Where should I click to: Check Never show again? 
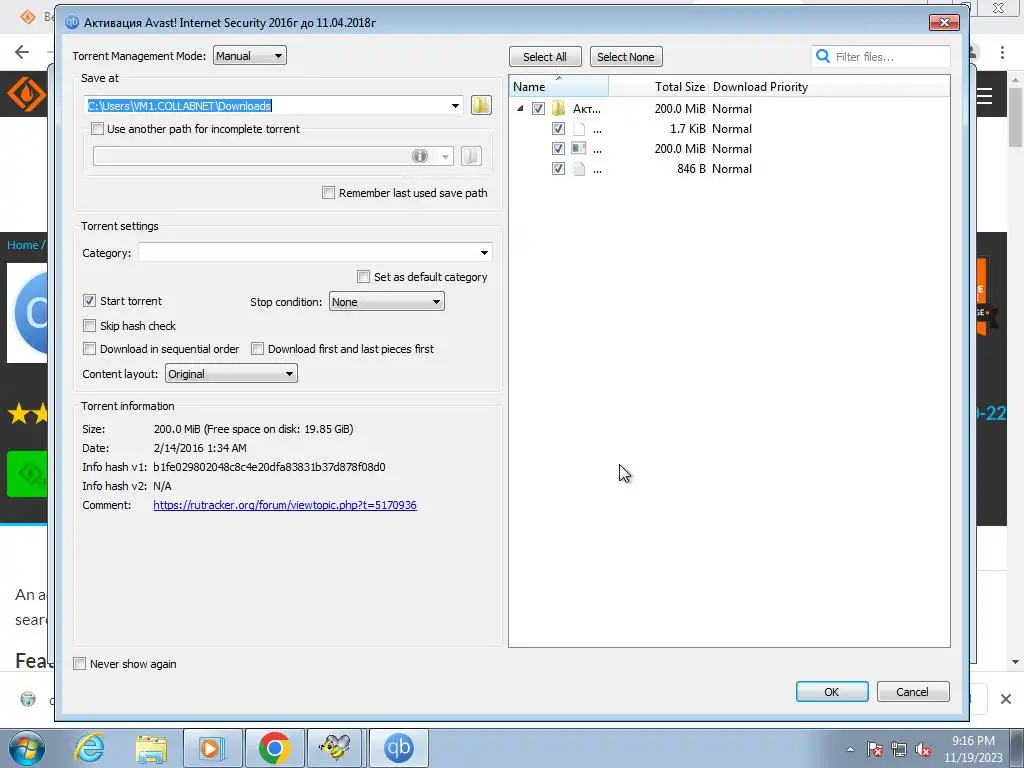[80, 664]
